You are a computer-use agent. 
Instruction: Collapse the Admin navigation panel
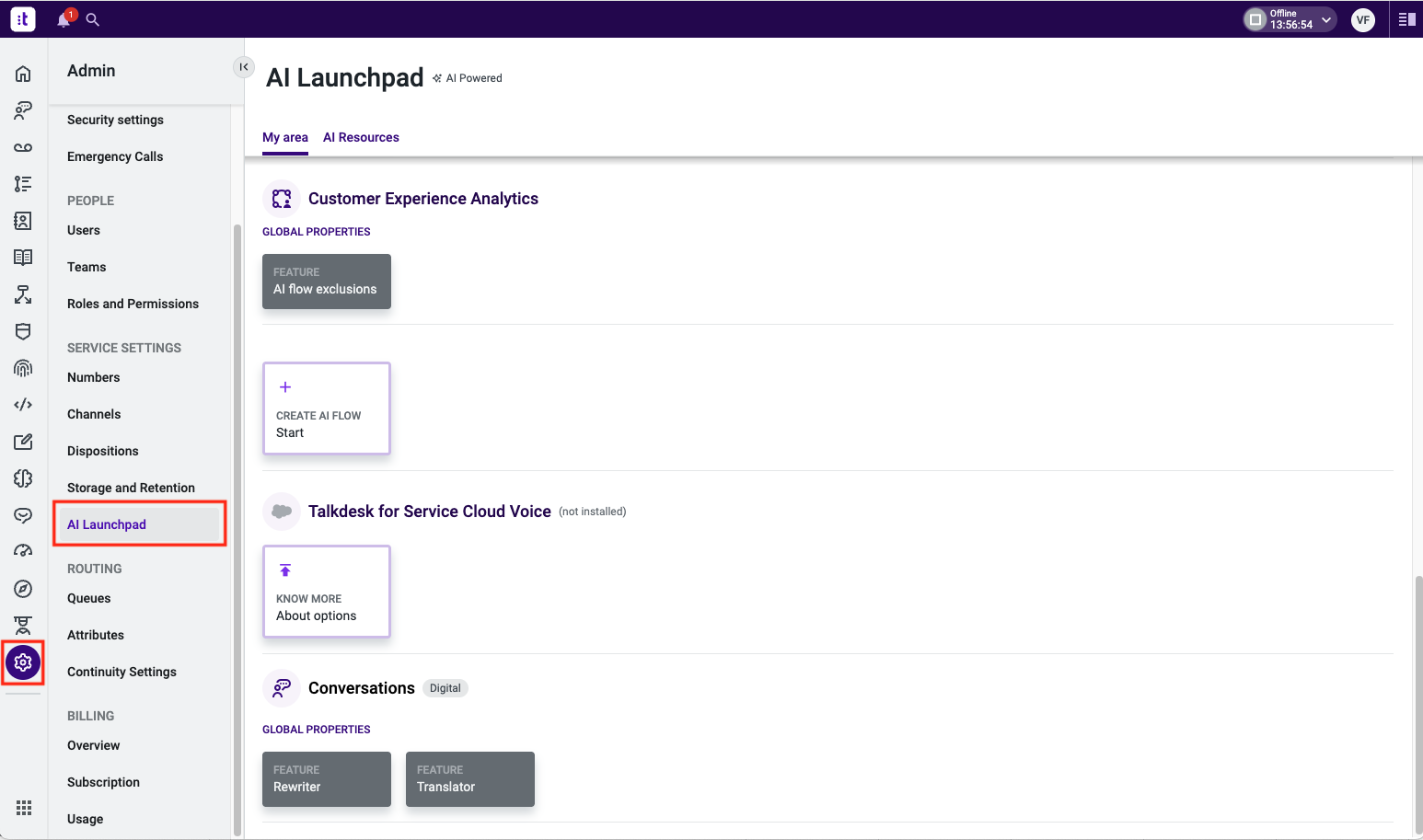click(244, 67)
